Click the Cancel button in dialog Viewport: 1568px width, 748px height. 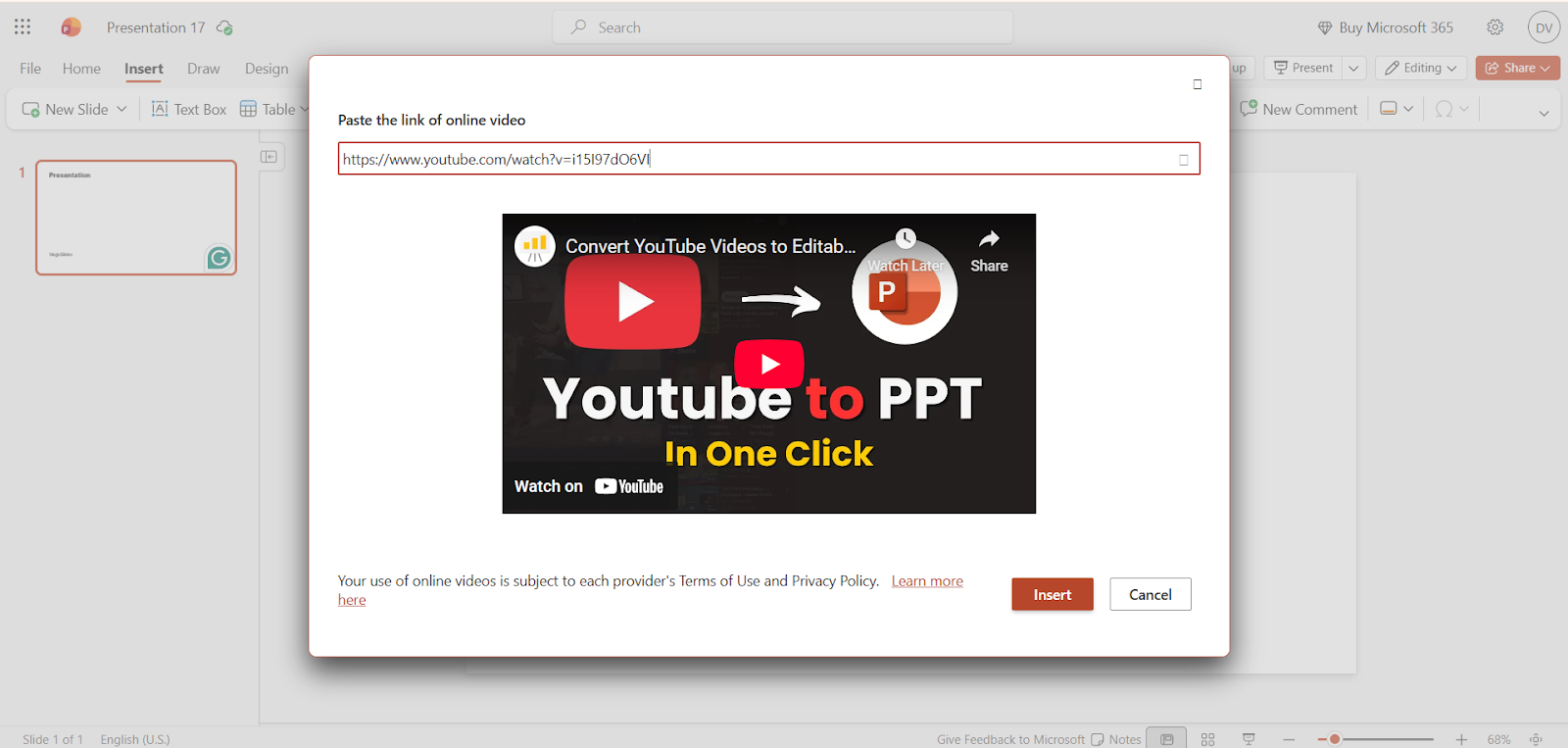point(1151,594)
